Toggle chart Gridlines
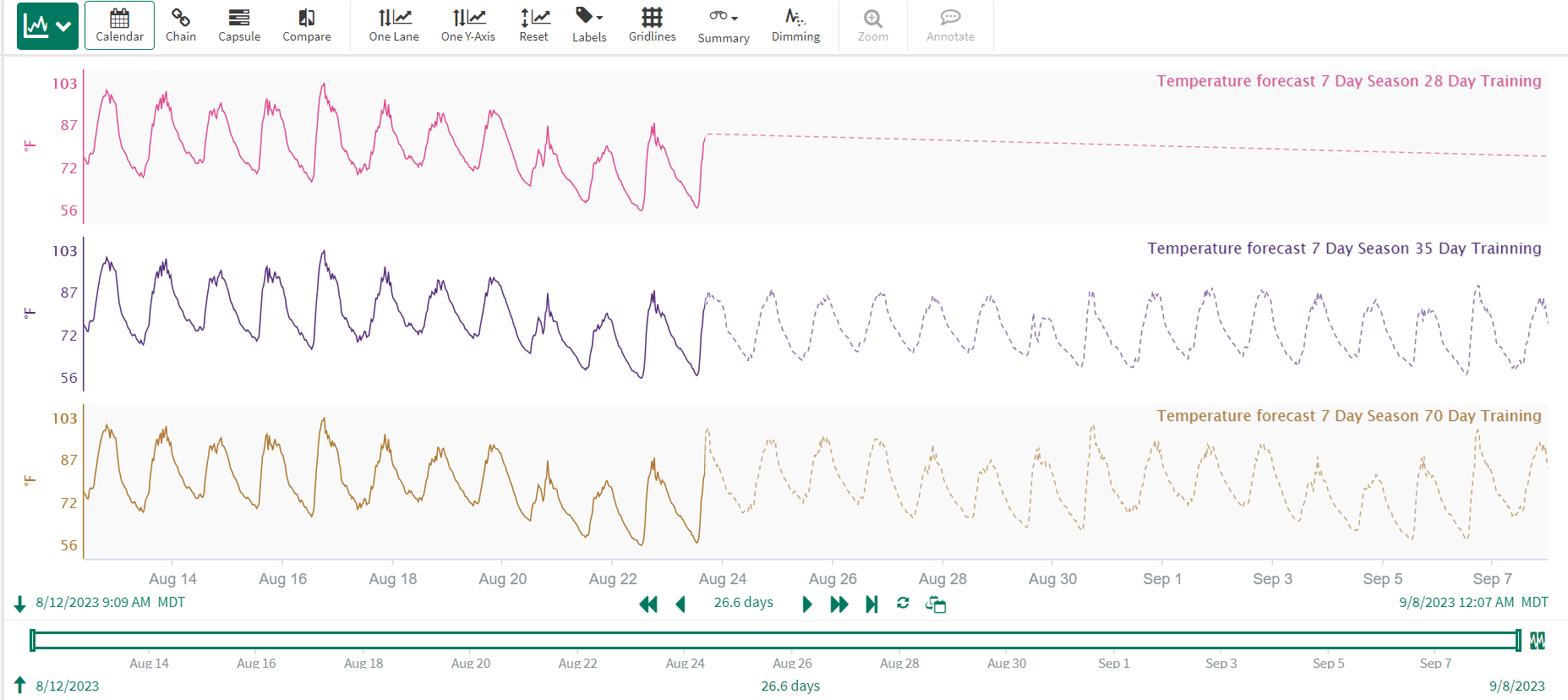1568x700 pixels. click(x=652, y=26)
